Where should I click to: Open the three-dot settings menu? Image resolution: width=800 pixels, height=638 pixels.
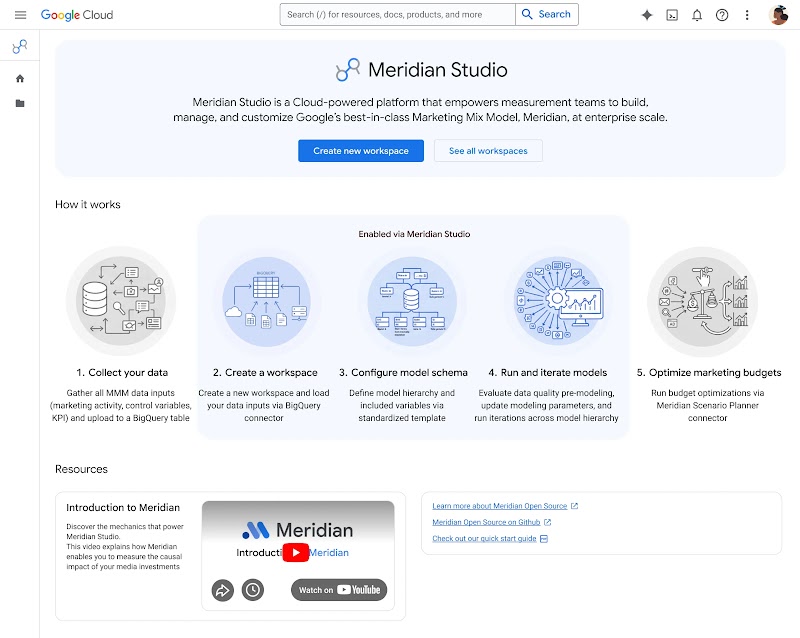point(747,15)
